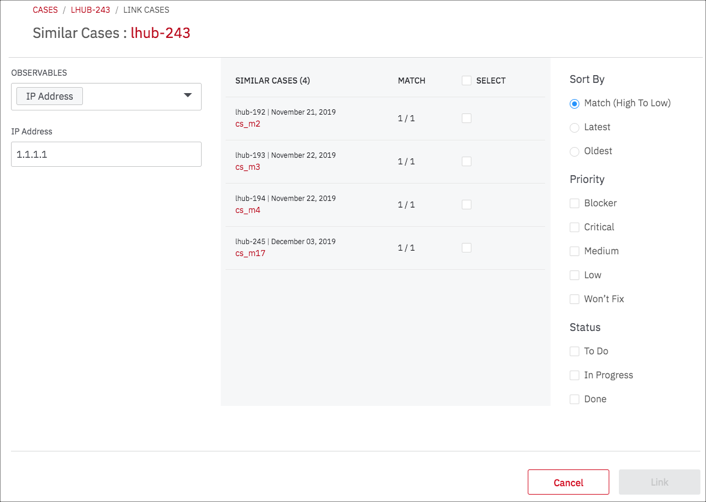The image size is (706, 502).
Task: Click 'lhub-245 | December 03, 2019' text
Action: [x=285, y=242]
